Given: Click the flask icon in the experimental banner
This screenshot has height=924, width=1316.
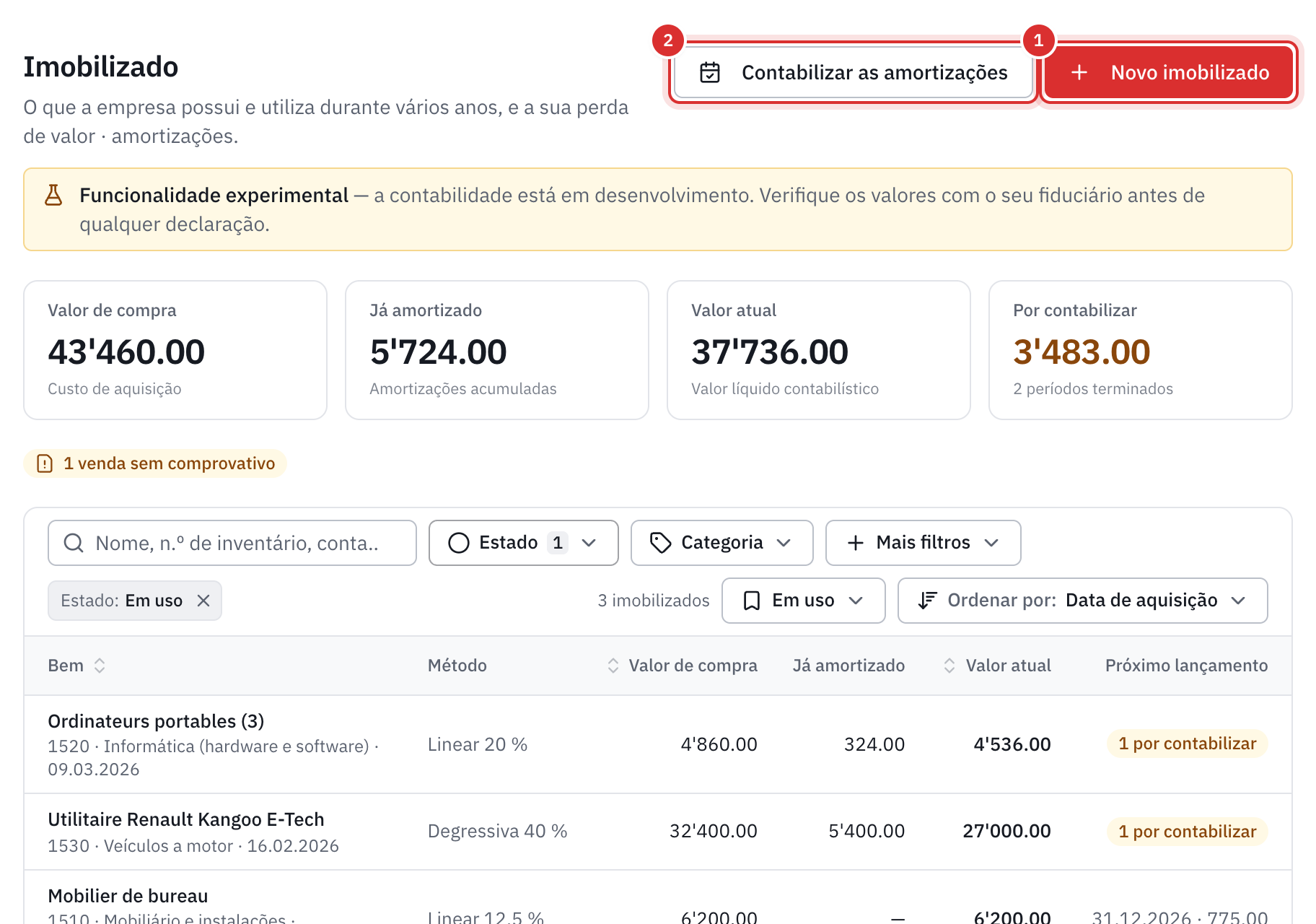Looking at the screenshot, I should (53, 196).
